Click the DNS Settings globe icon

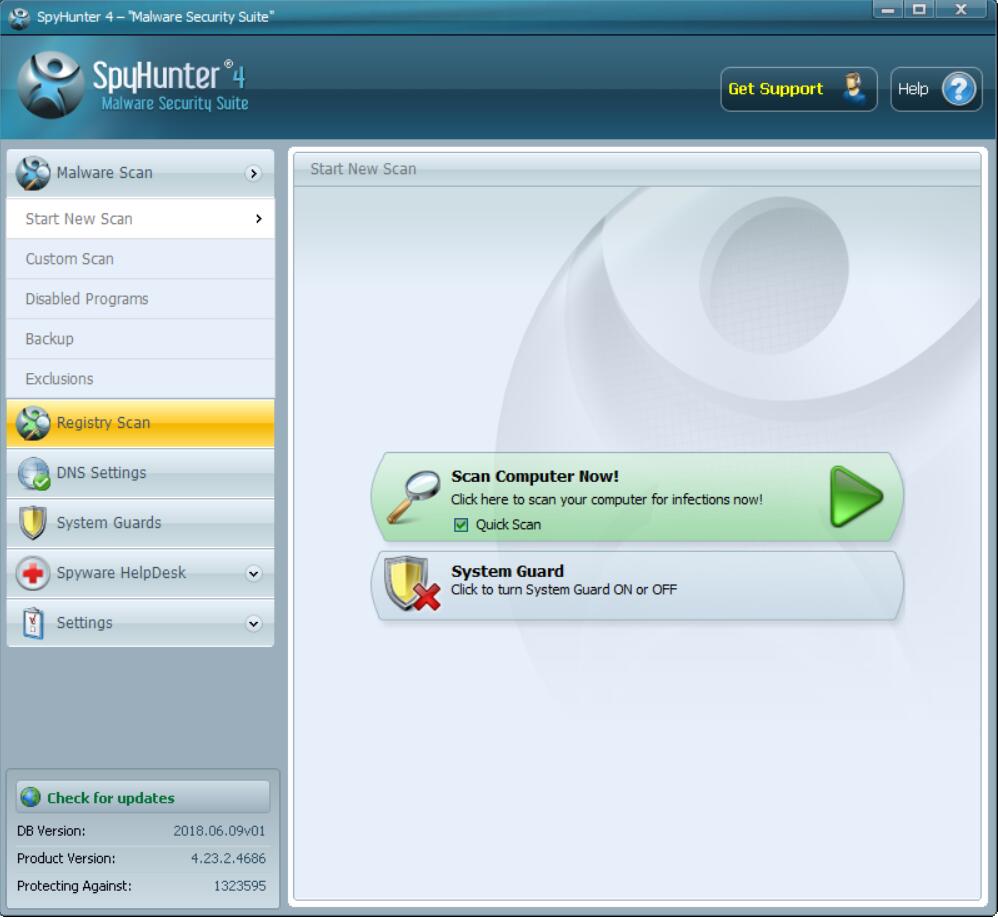pyautogui.click(x=34, y=473)
